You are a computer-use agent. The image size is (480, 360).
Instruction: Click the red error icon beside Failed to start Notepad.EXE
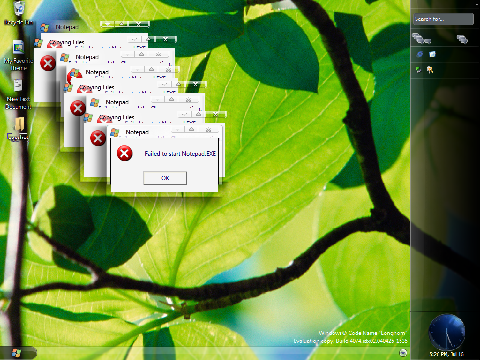pyautogui.click(x=124, y=153)
